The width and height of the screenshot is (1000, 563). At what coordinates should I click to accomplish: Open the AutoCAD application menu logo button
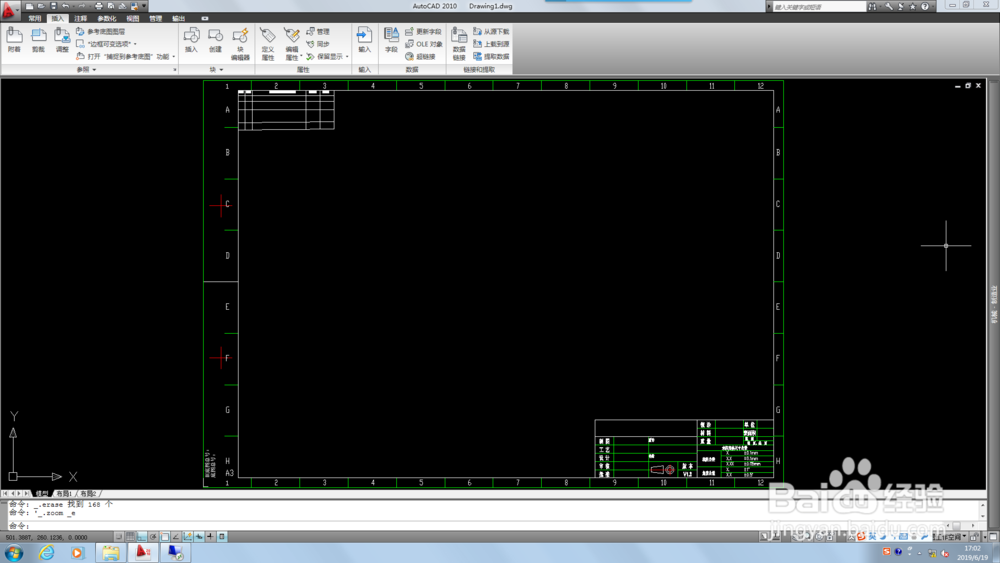point(9,11)
